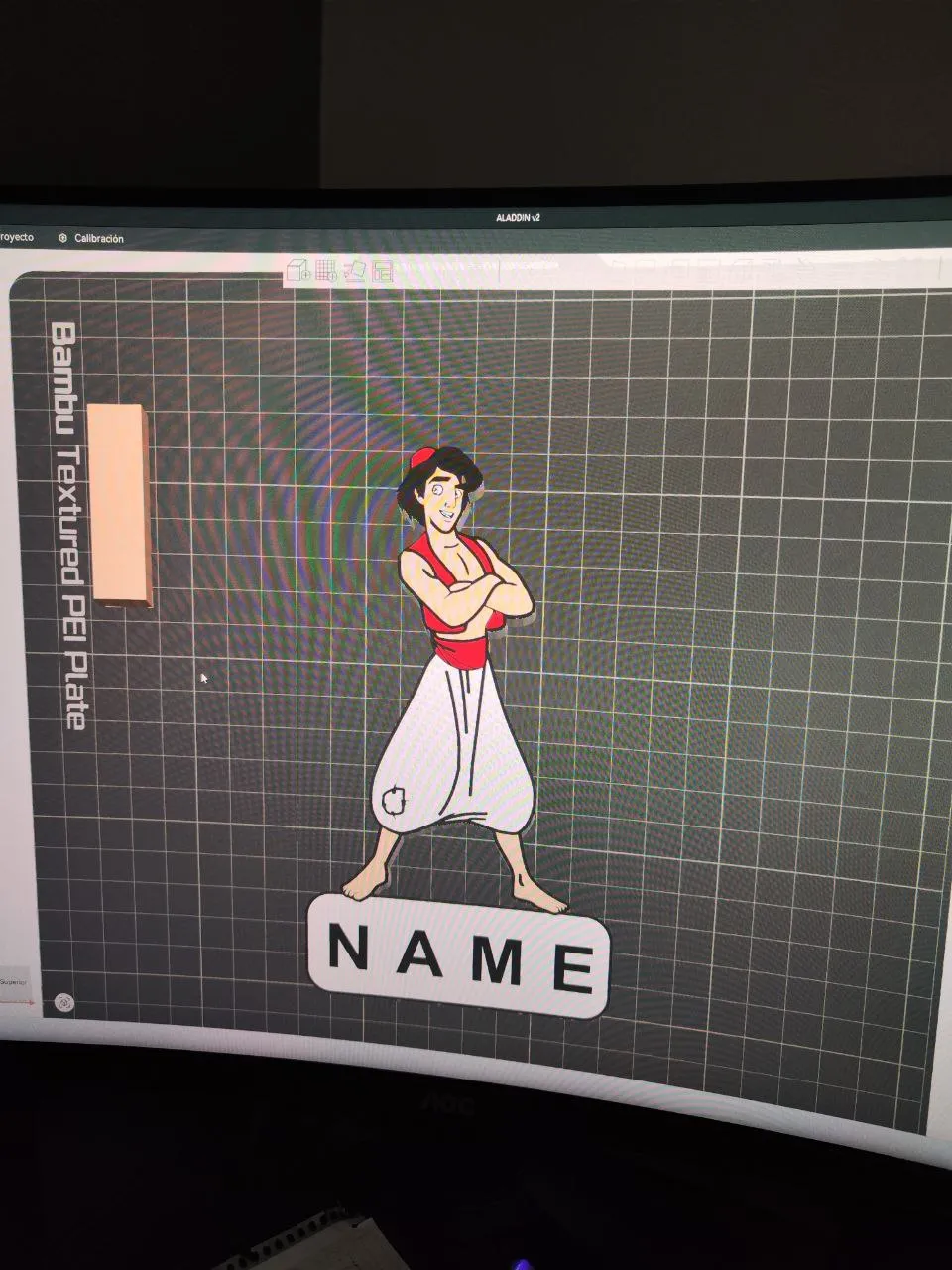Select the Aladdin figure model
The image size is (952, 1270).
tap(456, 680)
